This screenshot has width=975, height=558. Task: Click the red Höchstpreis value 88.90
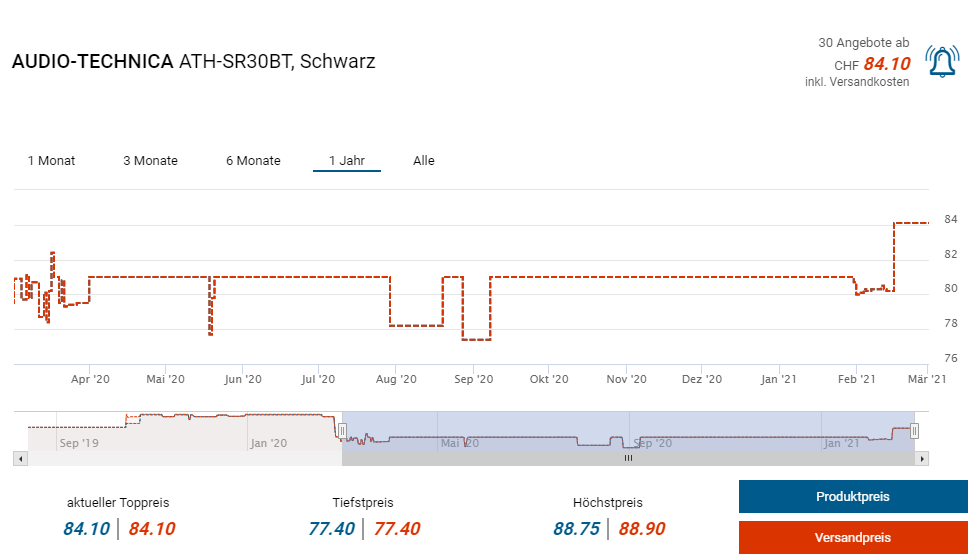[641, 529]
